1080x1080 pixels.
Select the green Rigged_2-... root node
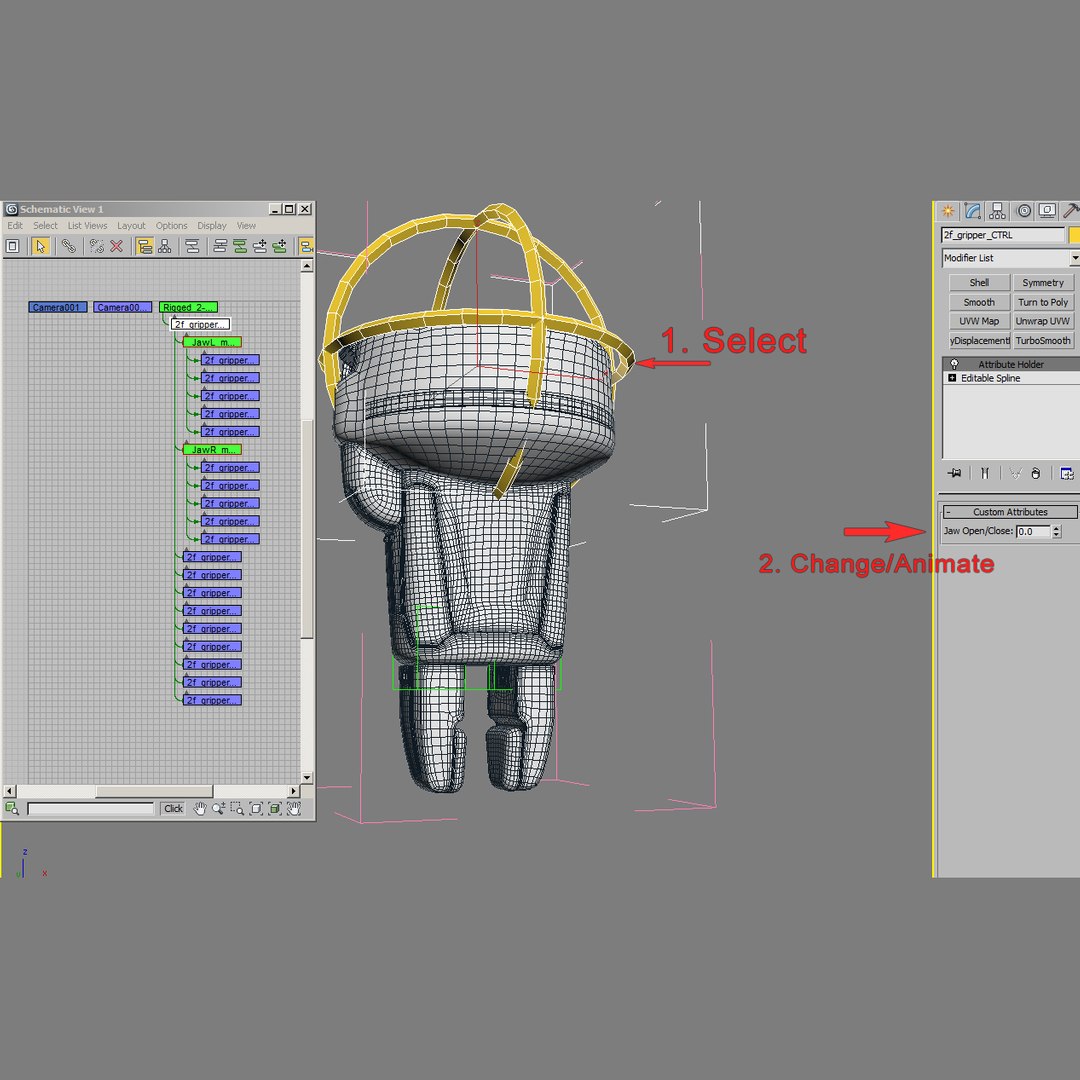pos(189,307)
